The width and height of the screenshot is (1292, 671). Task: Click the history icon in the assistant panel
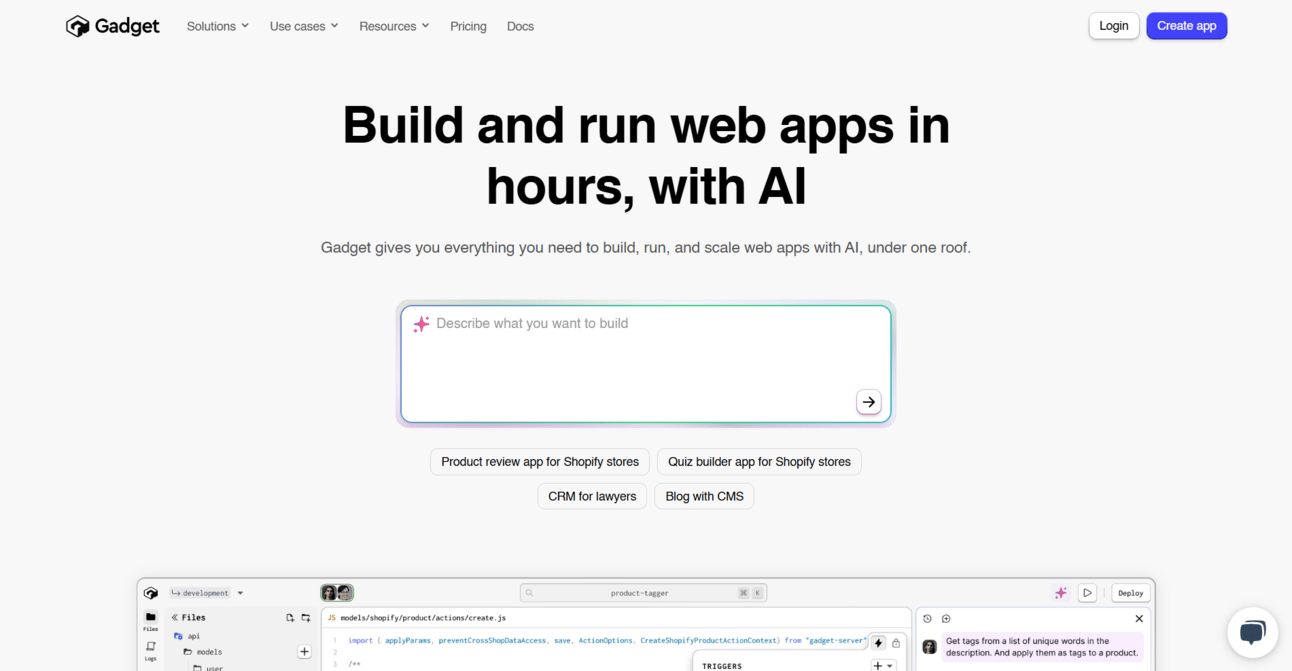(x=927, y=619)
